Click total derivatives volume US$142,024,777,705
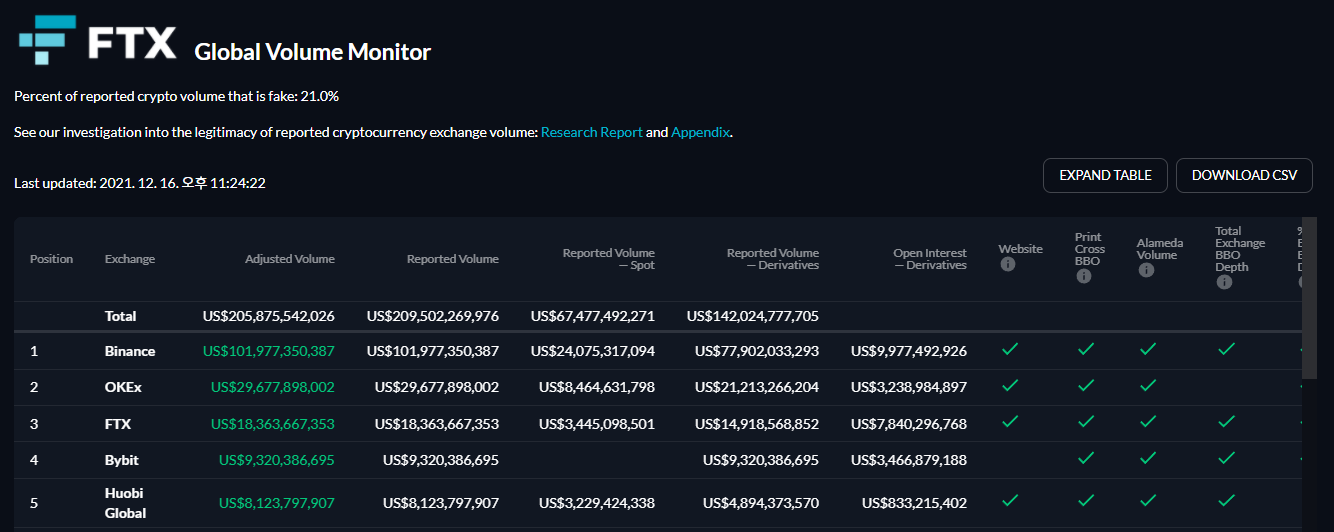The image size is (1334, 532). pyautogui.click(x=753, y=316)
